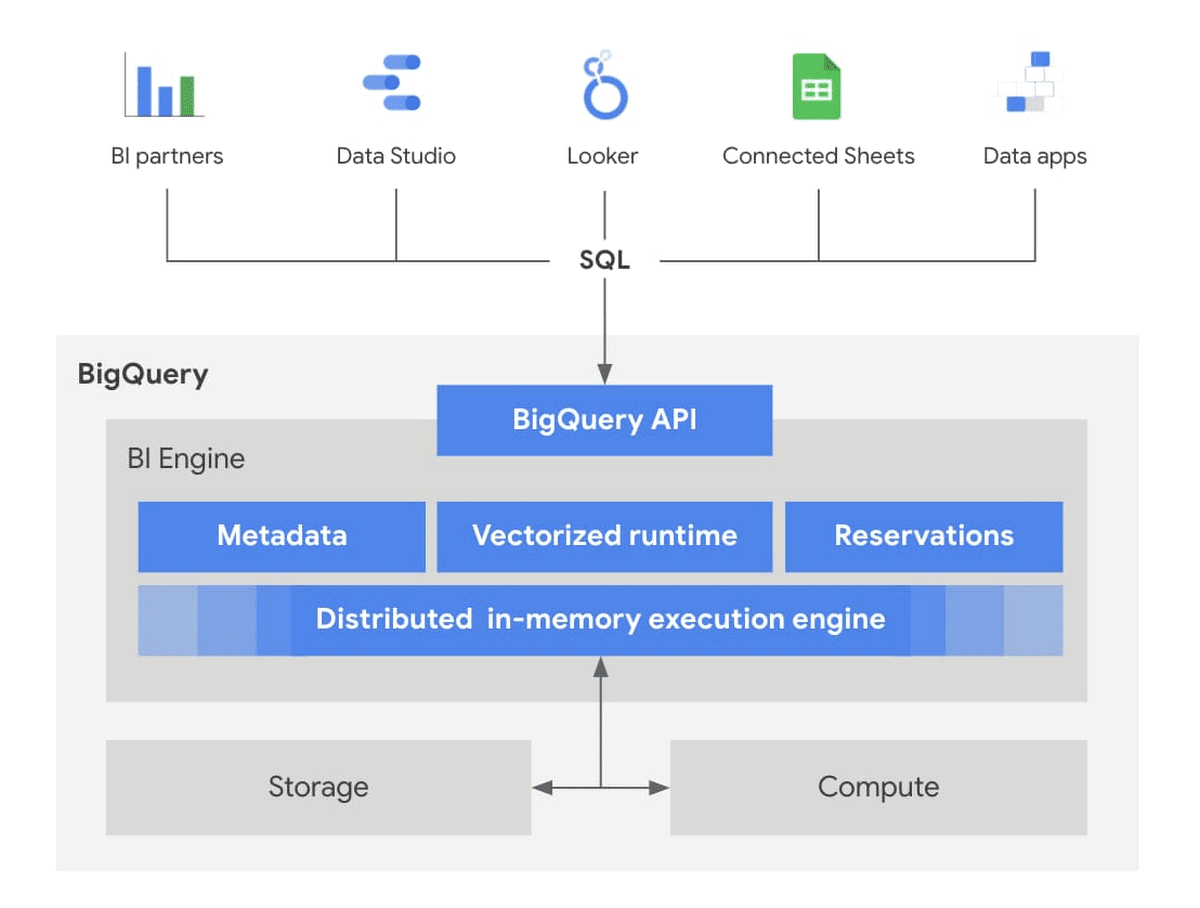Open the Metadata block
1200x908 pixels.
tap(281, 536)
